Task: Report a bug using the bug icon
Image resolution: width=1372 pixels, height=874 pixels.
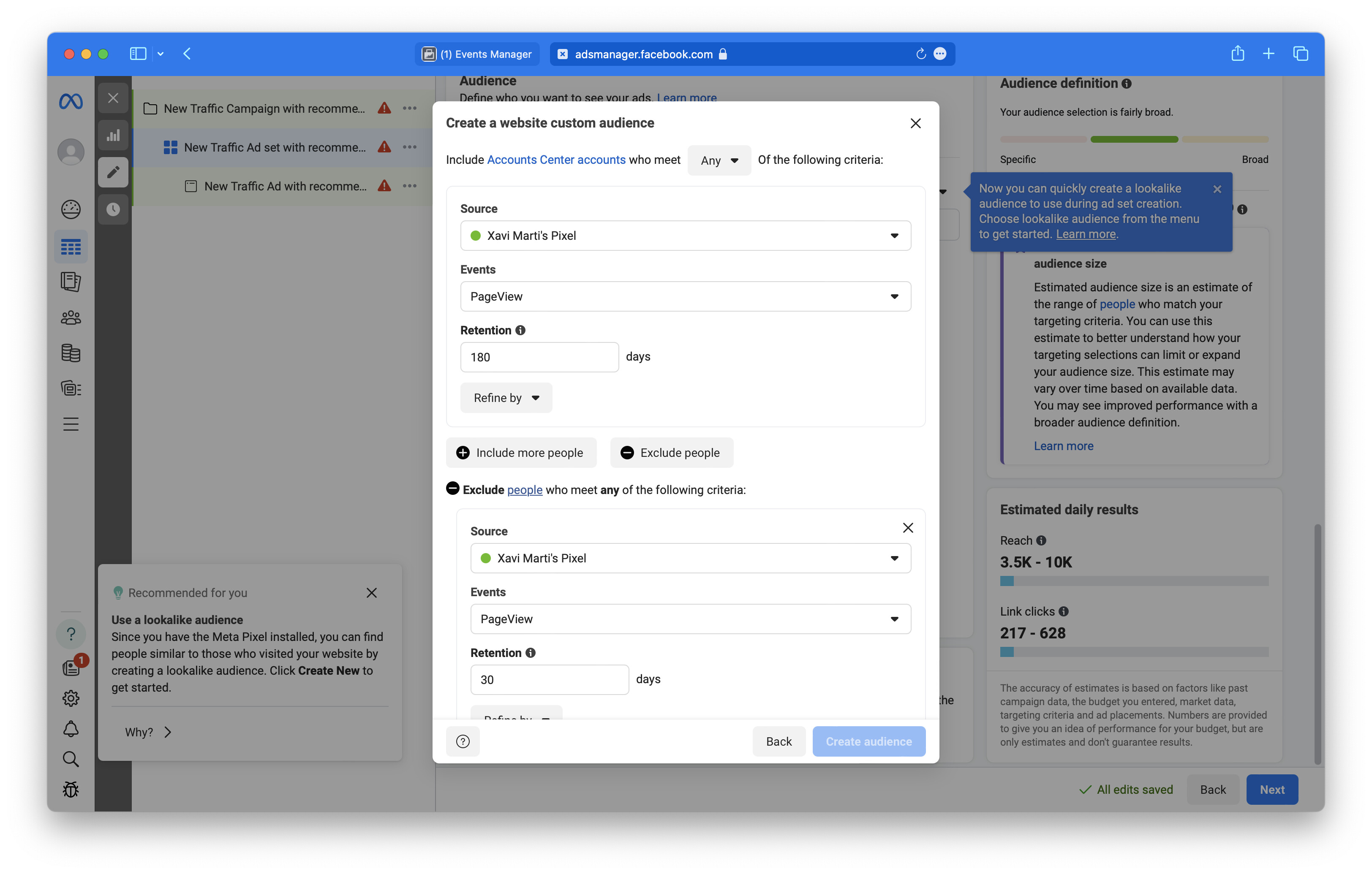Action: [71, 790]
